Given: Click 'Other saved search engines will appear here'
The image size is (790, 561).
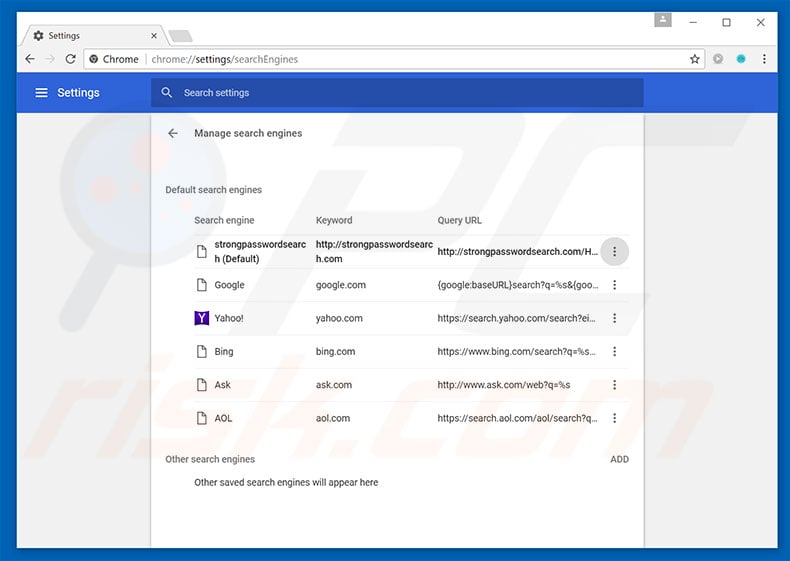Looking at the screenshot, I should pos(286,482).
